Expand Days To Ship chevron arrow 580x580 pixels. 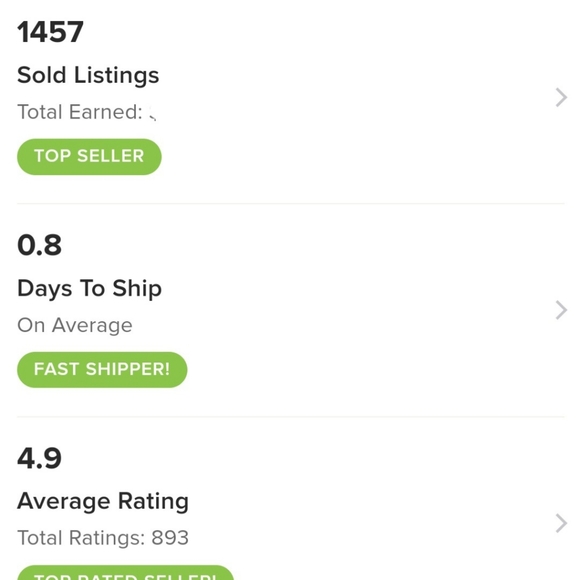coord(561,310)
